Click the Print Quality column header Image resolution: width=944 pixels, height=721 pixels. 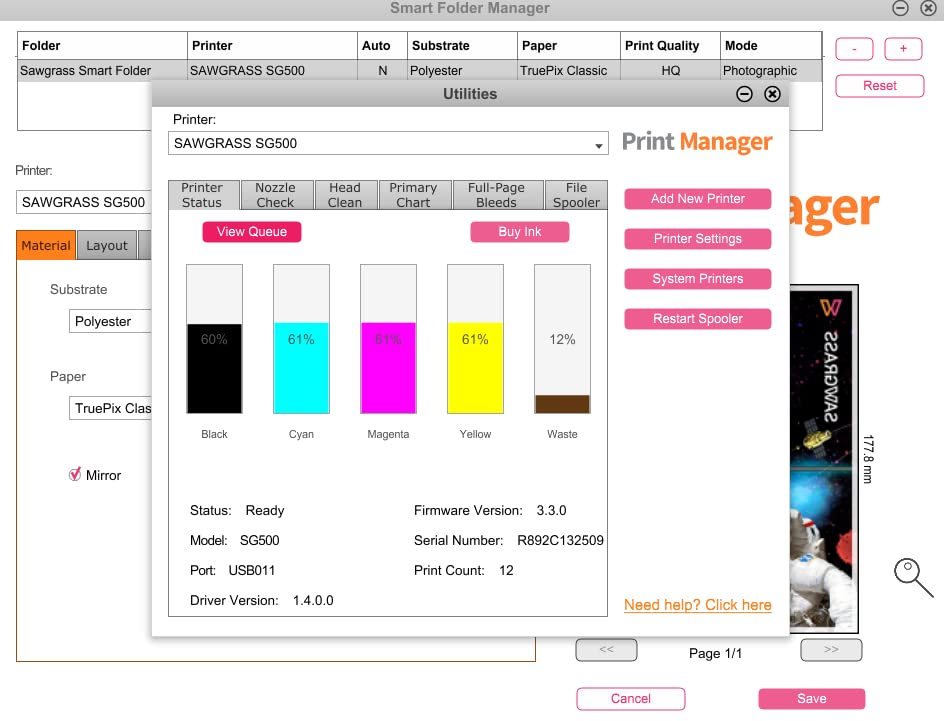[670, 46]
